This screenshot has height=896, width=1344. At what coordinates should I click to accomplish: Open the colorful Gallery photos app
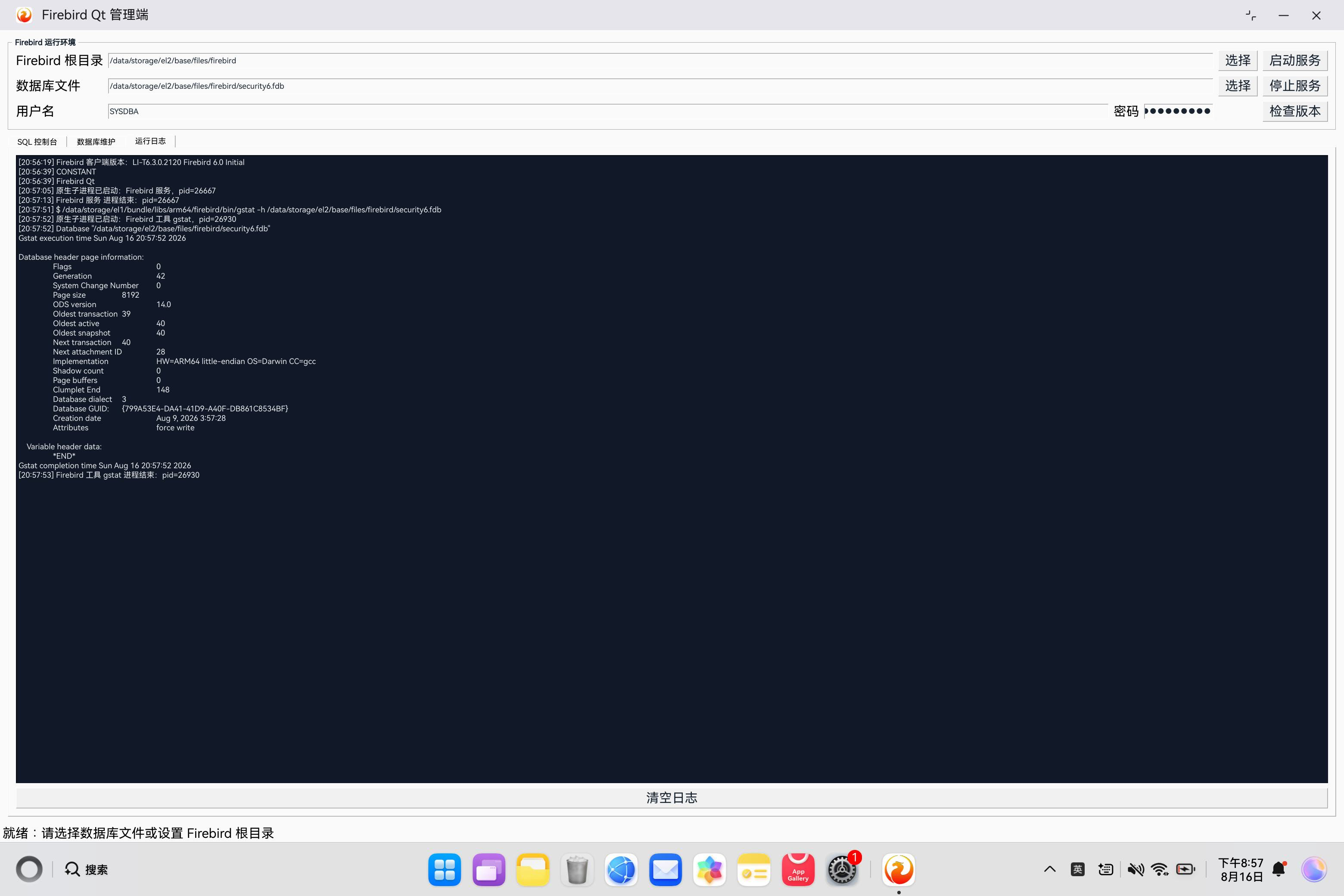[x=710, y=870]
